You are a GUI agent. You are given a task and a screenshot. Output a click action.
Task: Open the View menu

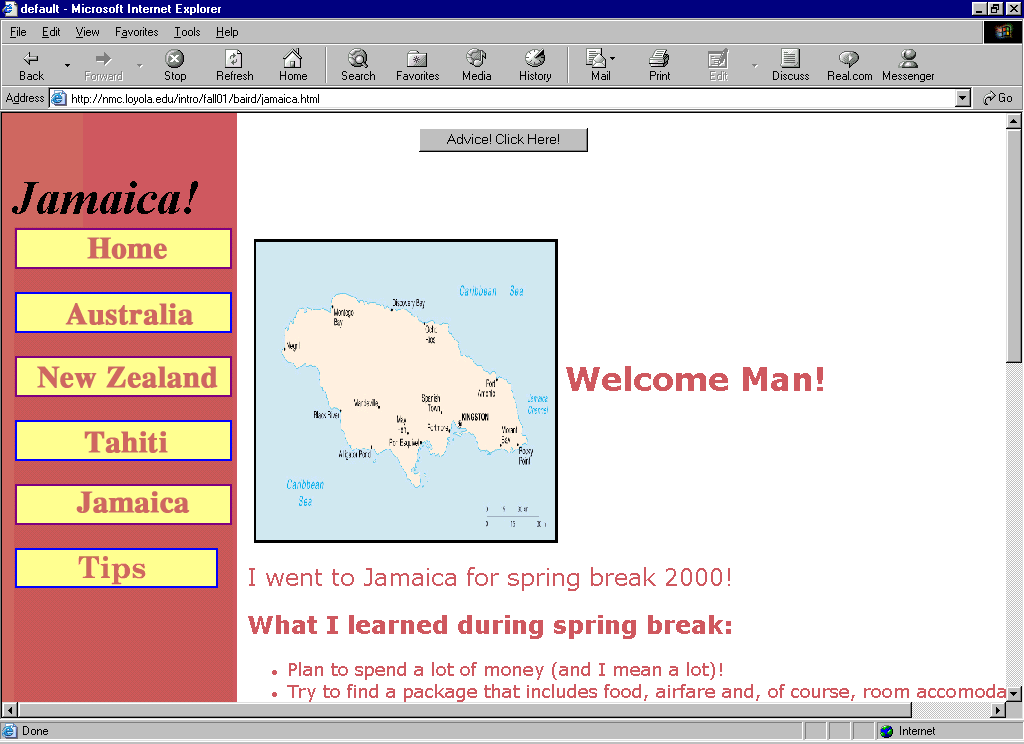pos(87,32)
